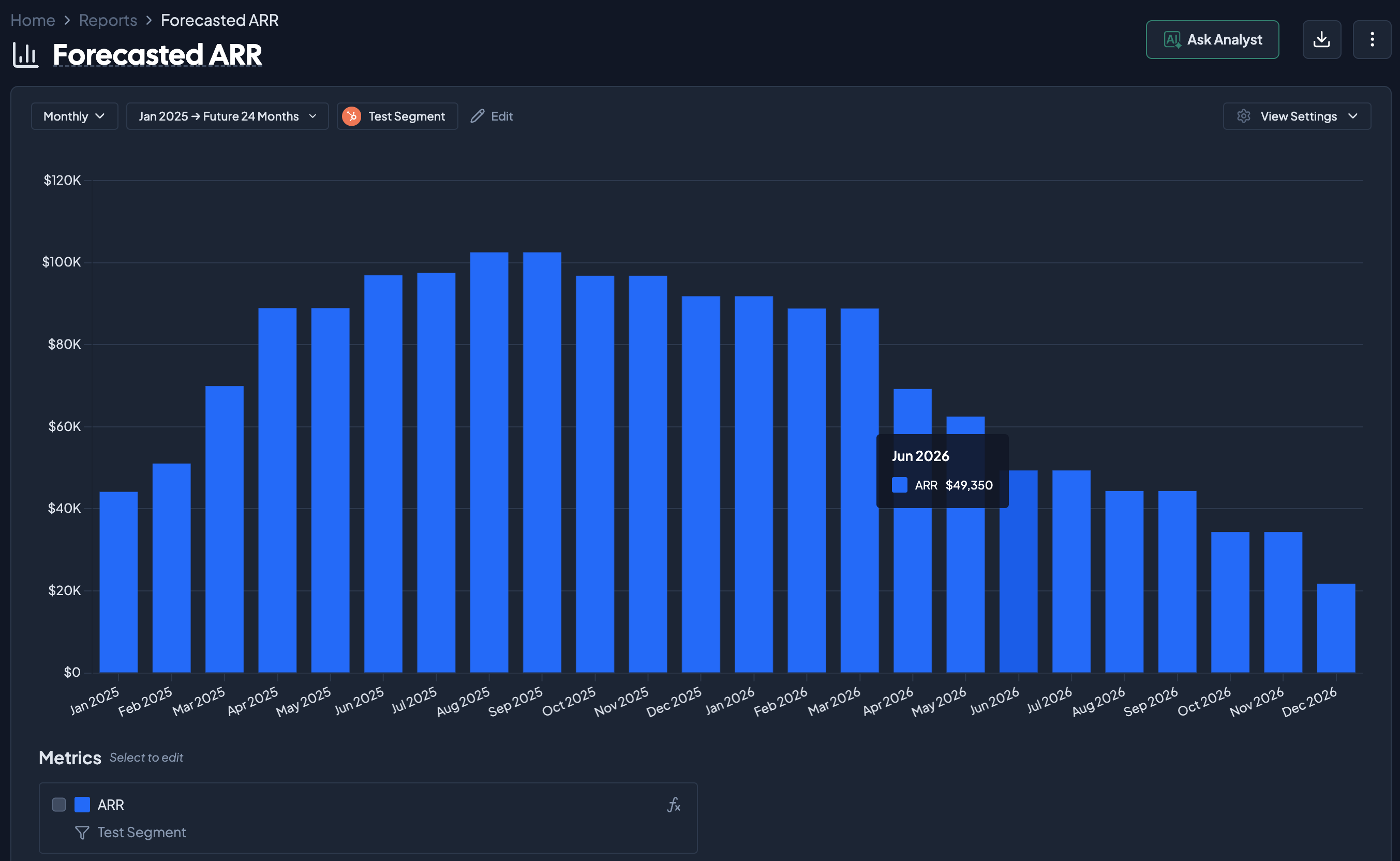Click the gear icon in View Settings
1400x861 pixels.
click(x=1243, y=116)
